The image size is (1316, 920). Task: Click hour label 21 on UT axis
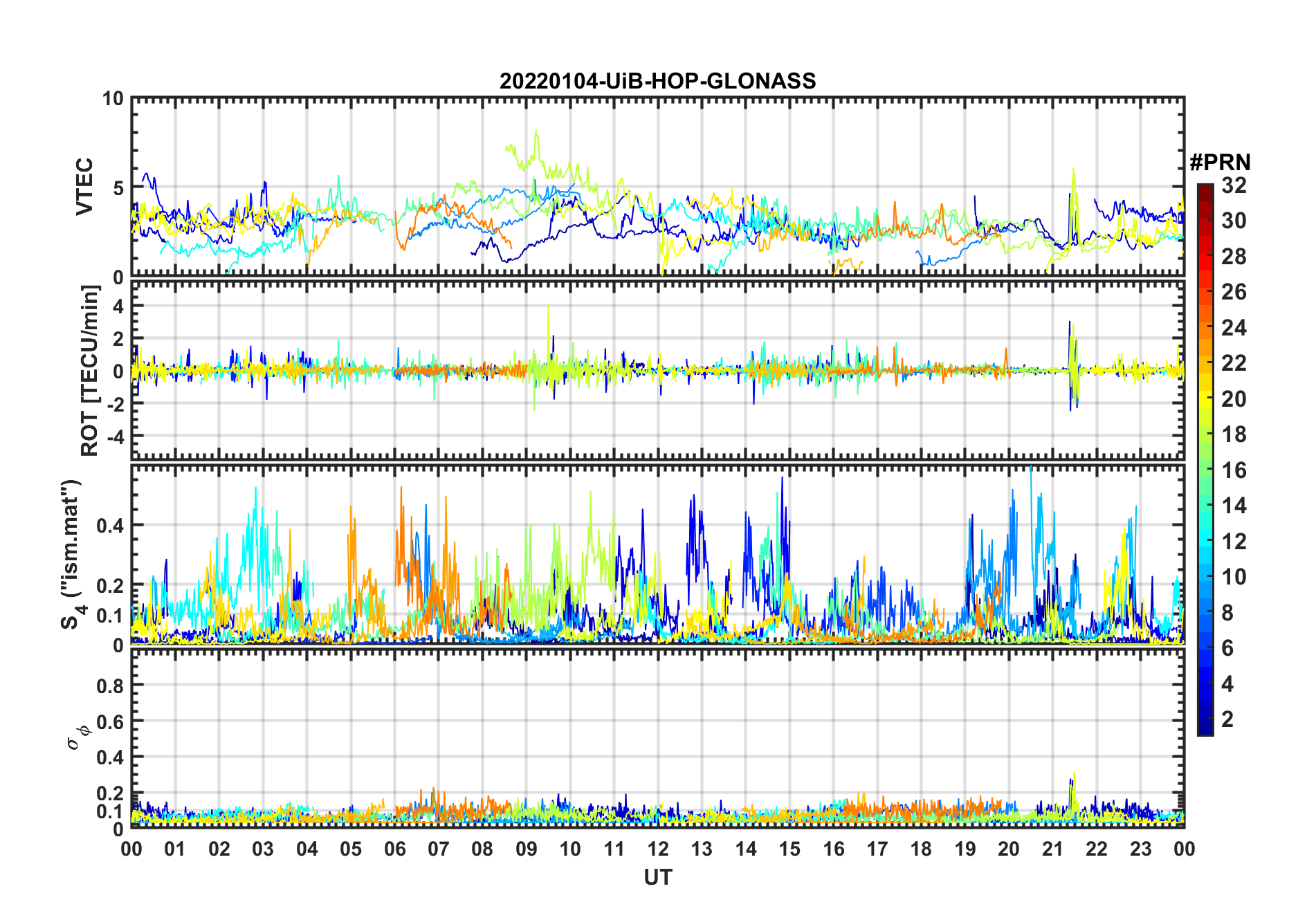click(x=1053, y=849)
